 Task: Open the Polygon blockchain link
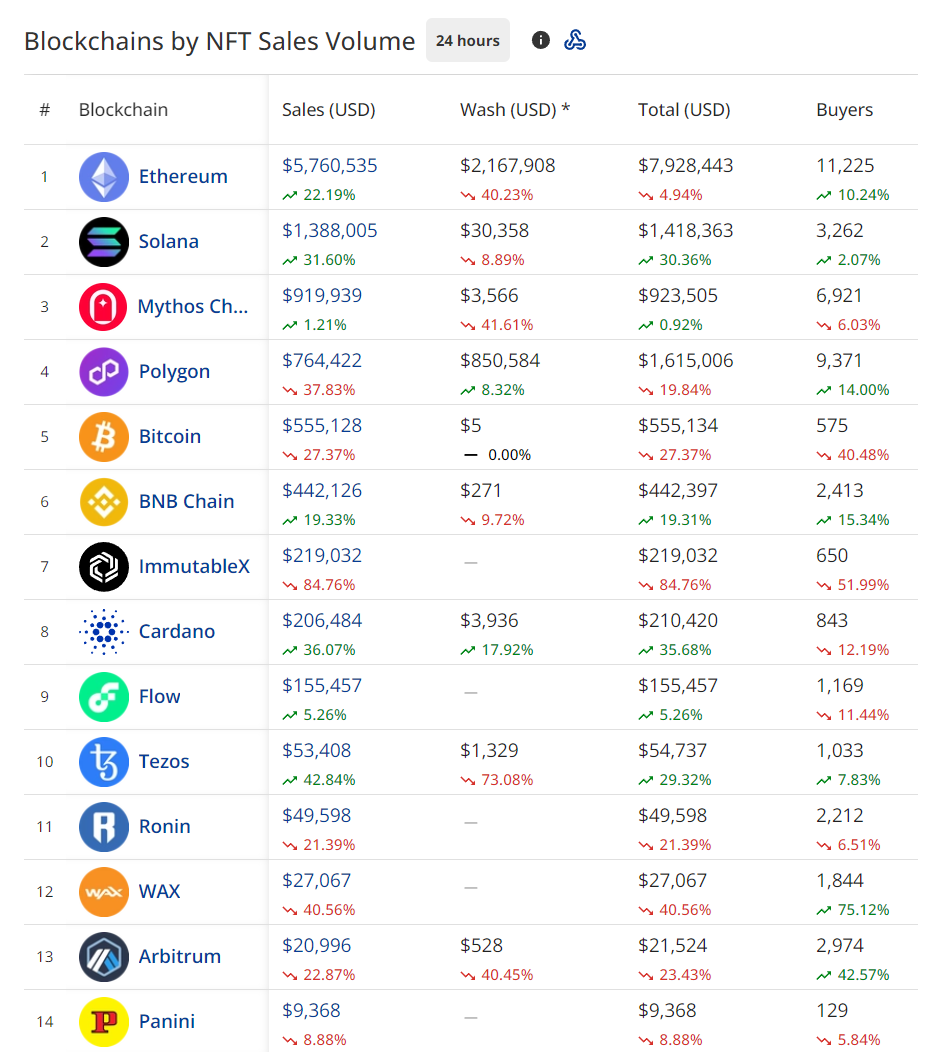(x=174, y=372)
